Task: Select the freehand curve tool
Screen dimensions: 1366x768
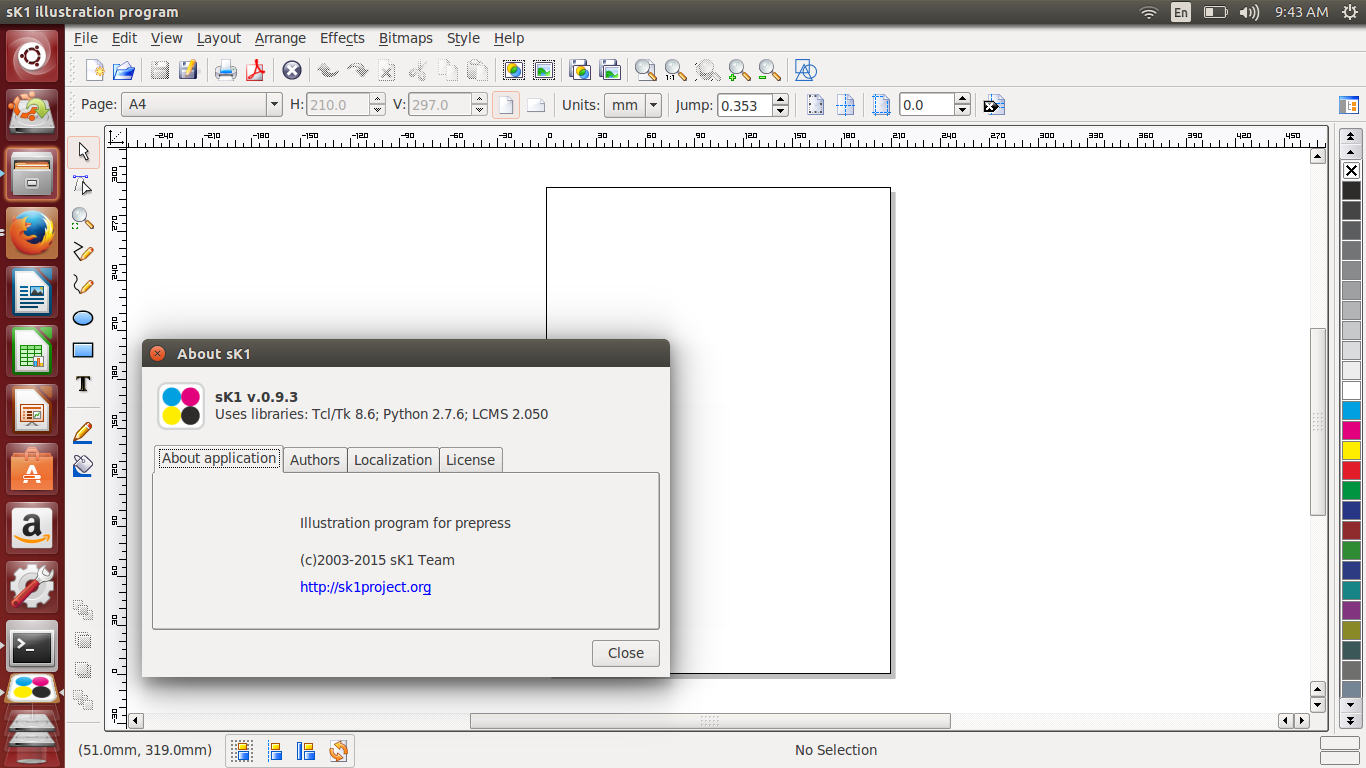Action: [x=83, y=285]
